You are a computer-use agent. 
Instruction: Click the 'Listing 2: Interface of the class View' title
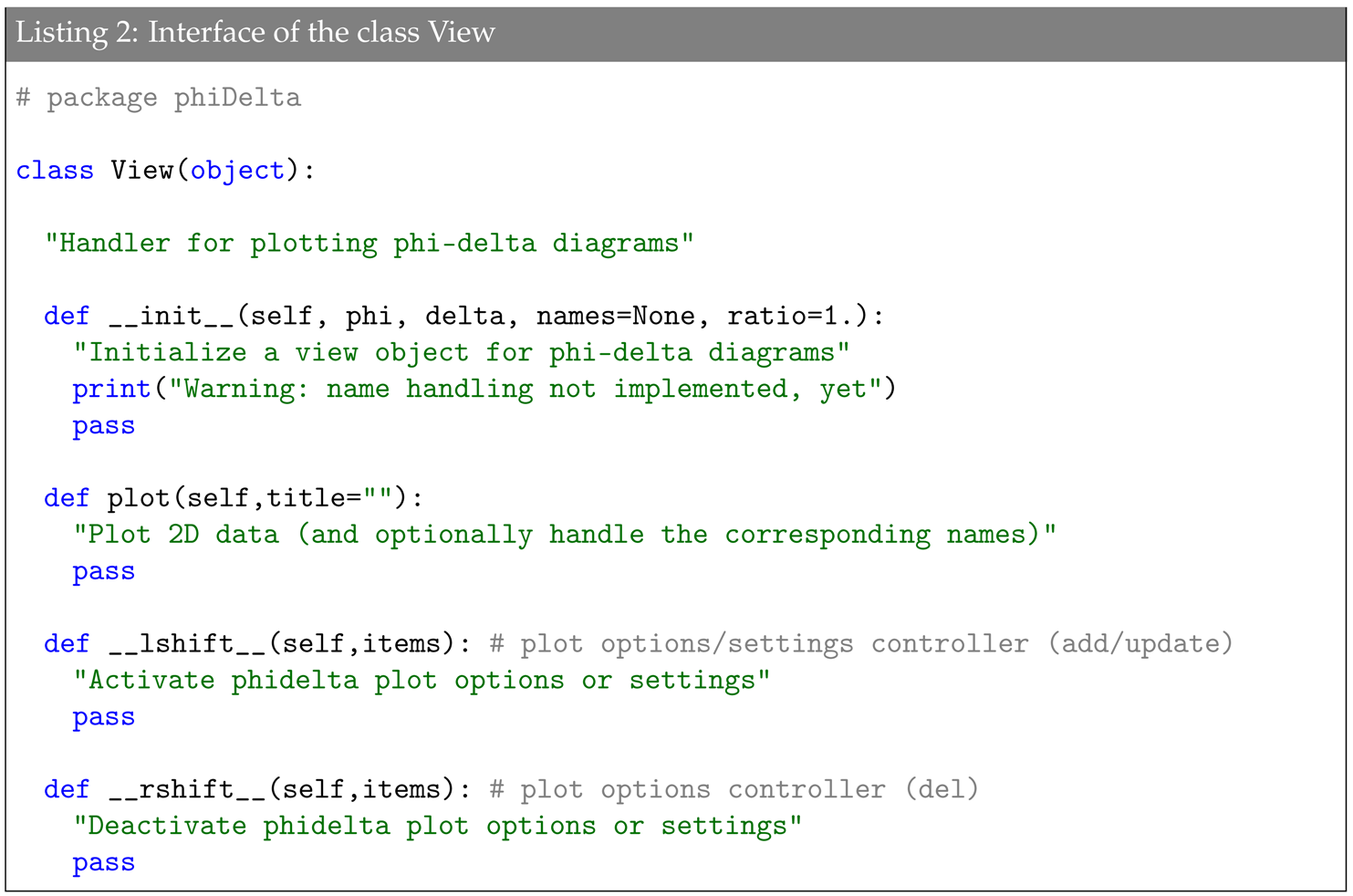[x=255, y=32]
